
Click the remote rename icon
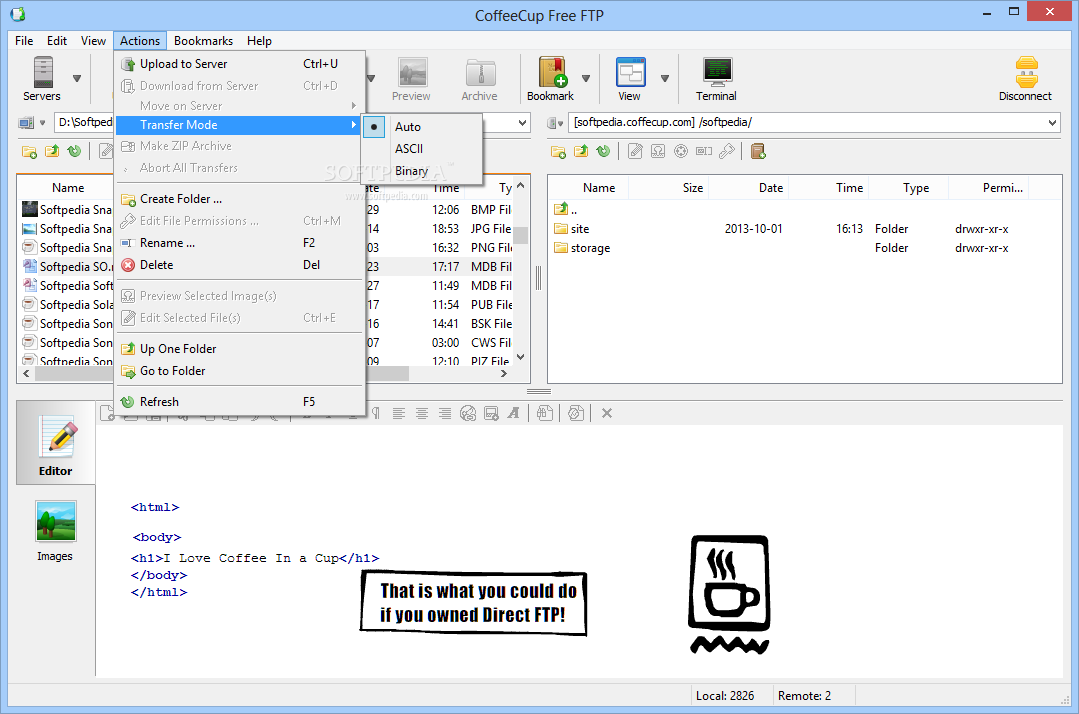point(704,151)
